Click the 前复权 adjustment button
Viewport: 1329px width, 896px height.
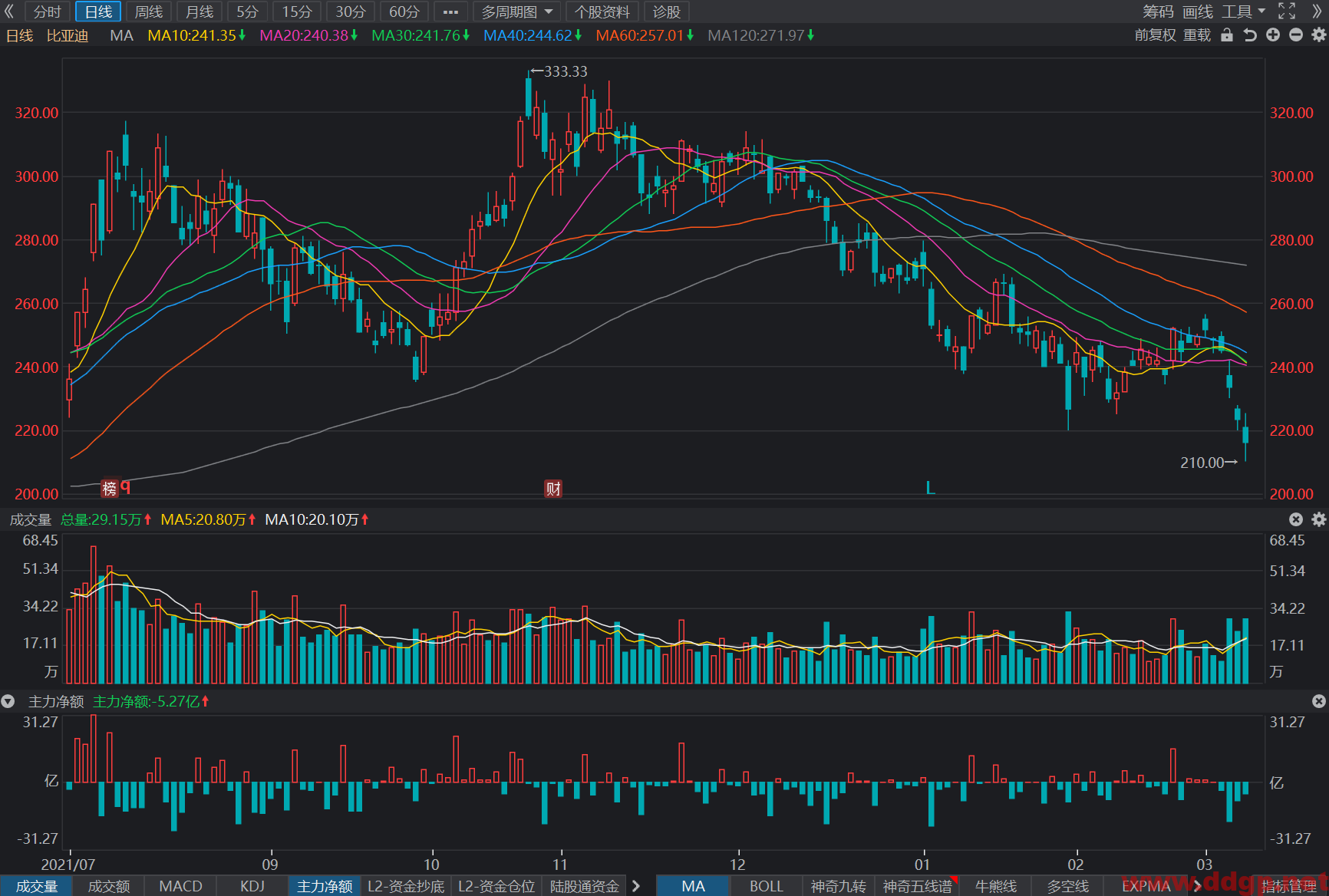click(x=1155, y=35)
